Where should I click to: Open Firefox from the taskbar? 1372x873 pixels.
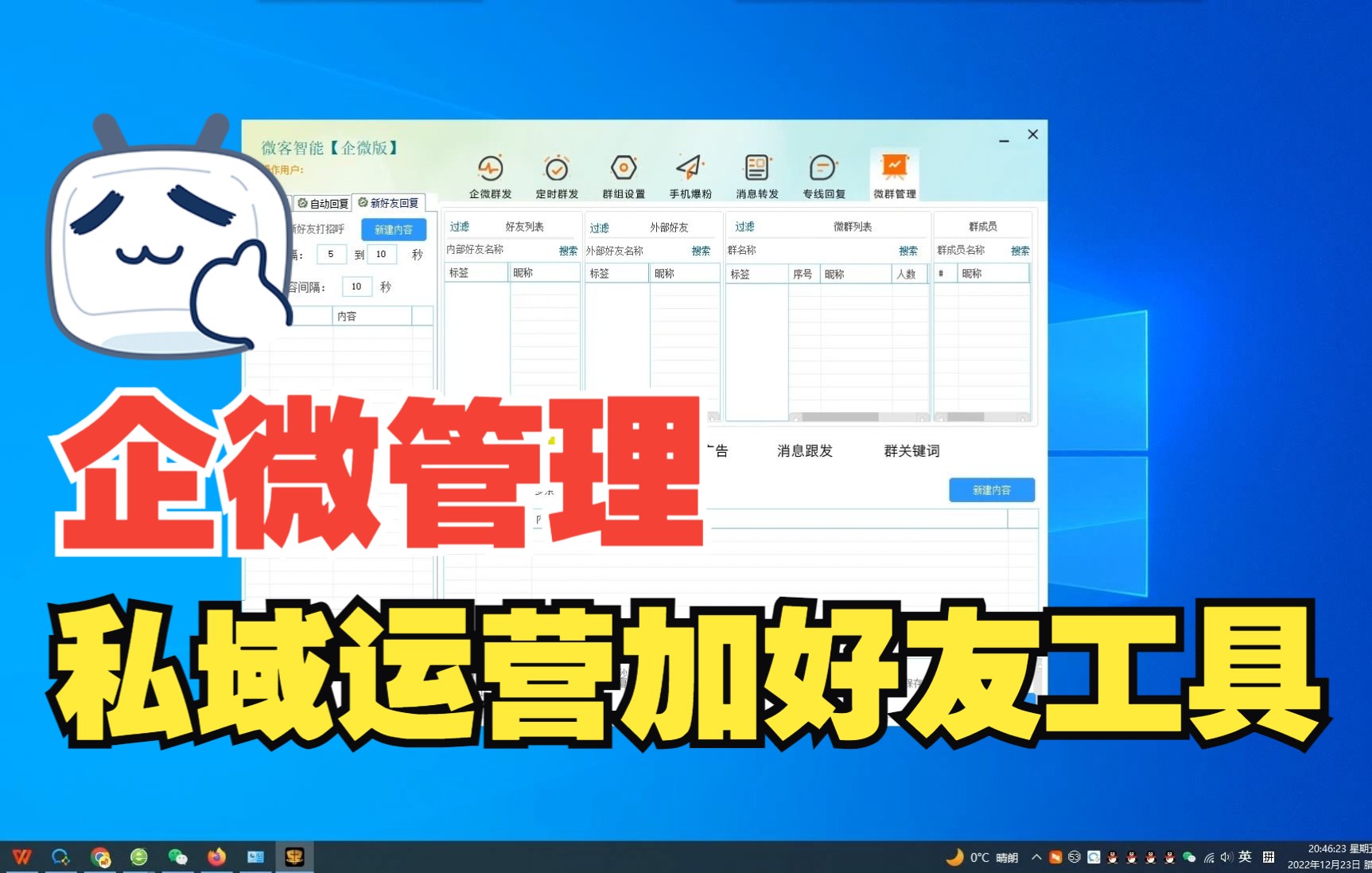216,856
